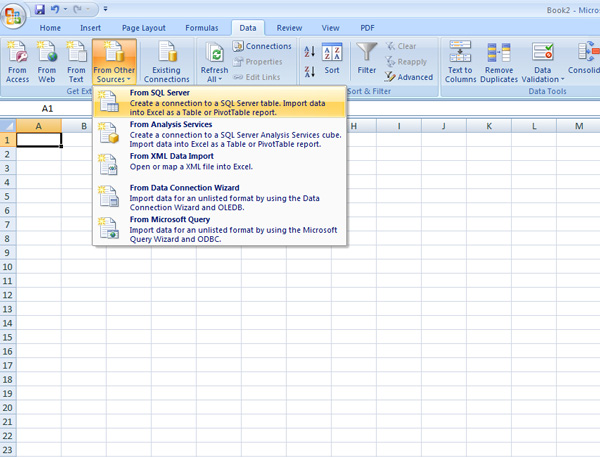
Task: Choose From Analysis Services menu item
Action: tap(220, 134)
